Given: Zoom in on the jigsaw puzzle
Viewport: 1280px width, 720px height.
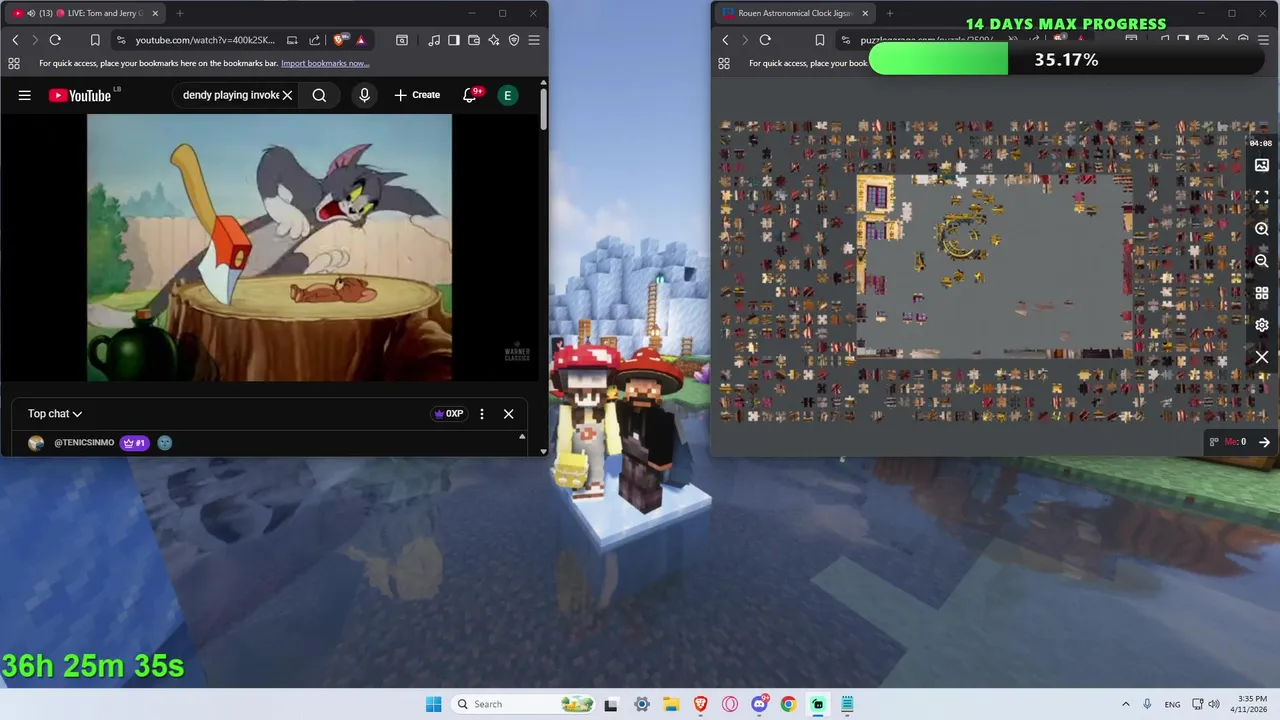Looking at the screenshot, I should [1262, 229].
